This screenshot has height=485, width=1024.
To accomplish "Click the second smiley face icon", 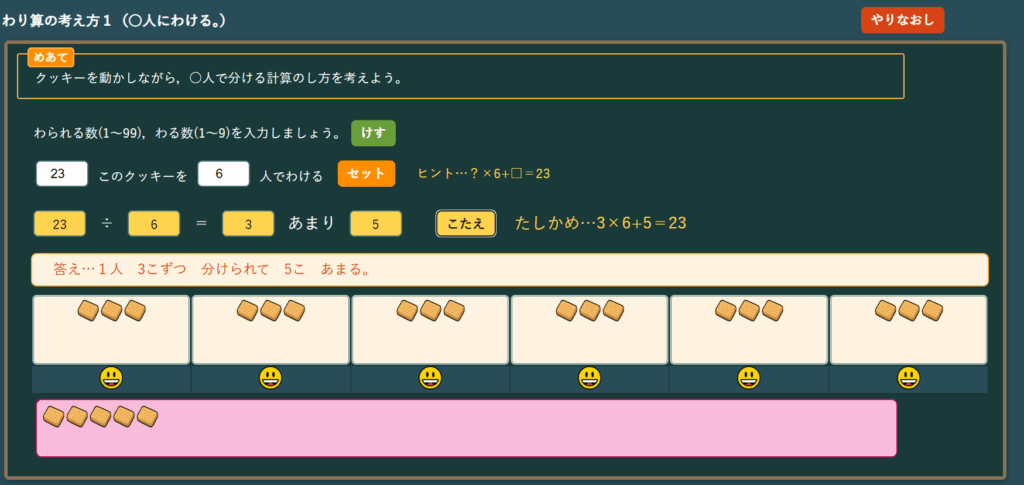I will [270, 378].
